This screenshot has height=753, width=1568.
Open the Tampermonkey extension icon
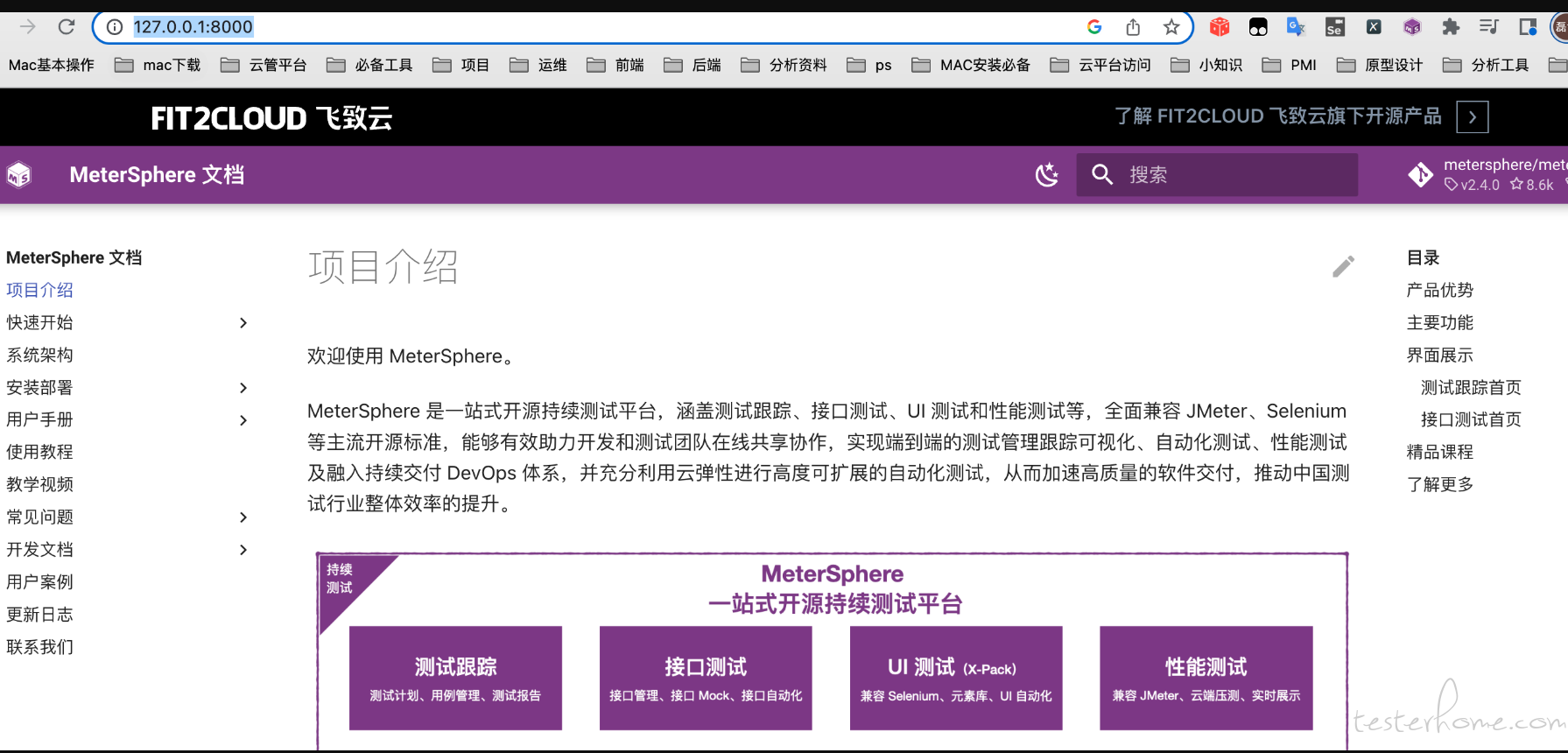tap(1258, 27)
